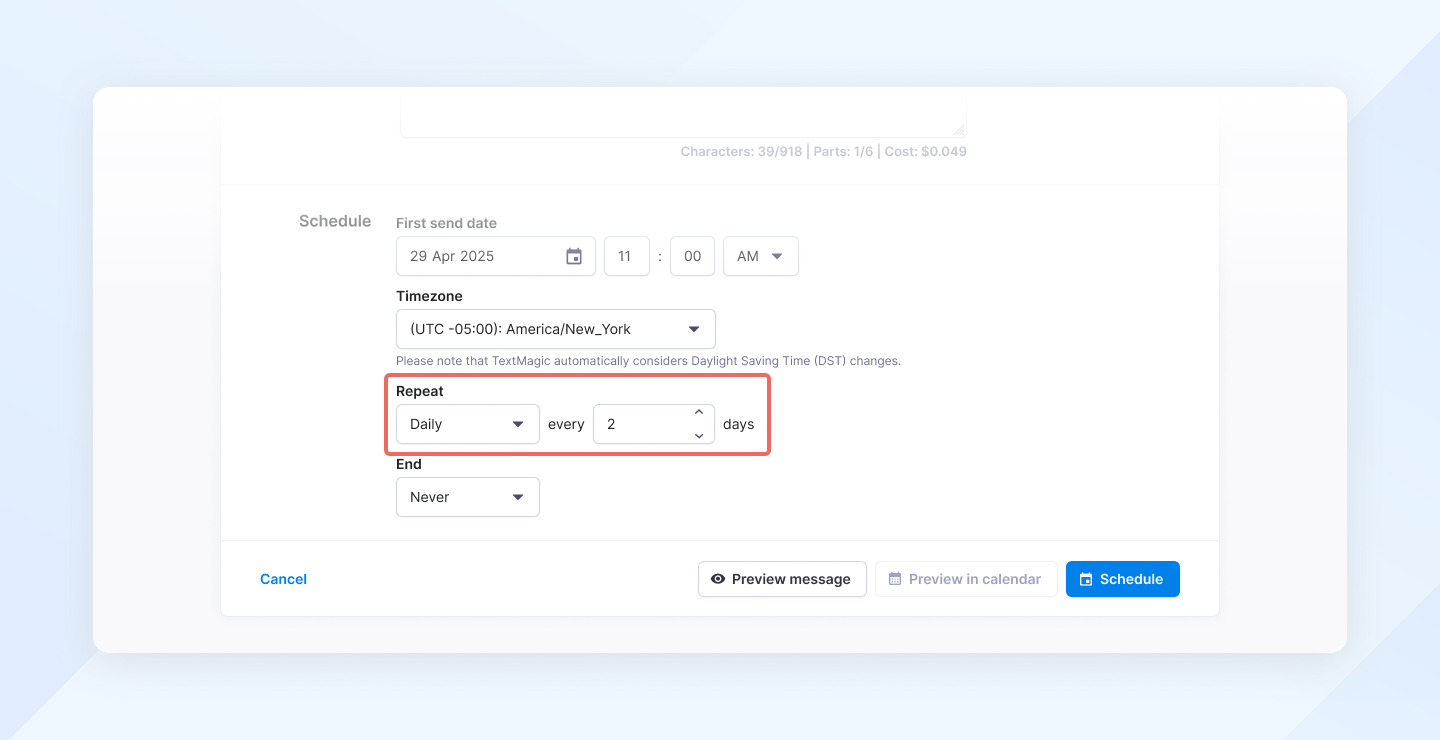Viewport: 1440px width, 740px height.
Task: Click the Preview message button label
Action: [791, 579]
